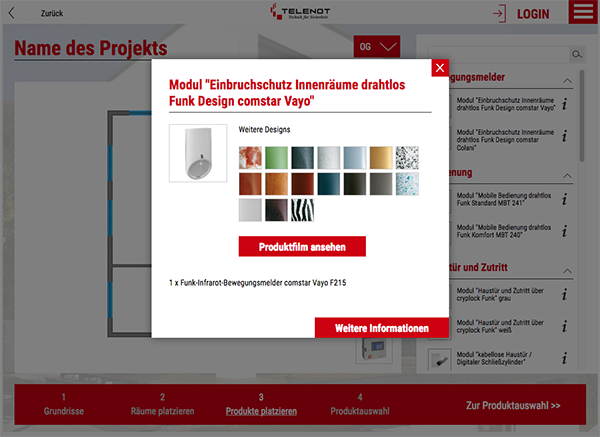Open the hamburger menu in the header
Viewport: 600px width, 437px height.
pyautogui.click(x=583, y=12)
